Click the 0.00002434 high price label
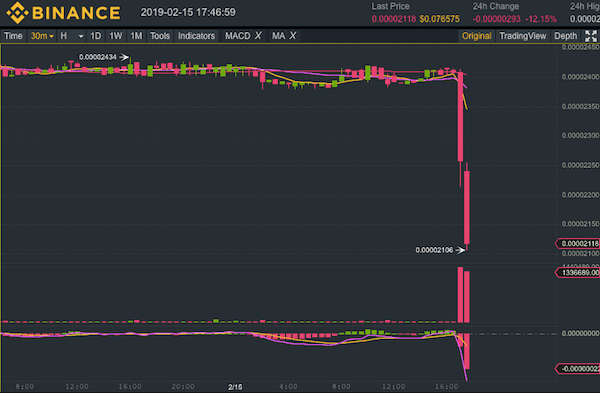The image size is (600, 393). (98, 57)
